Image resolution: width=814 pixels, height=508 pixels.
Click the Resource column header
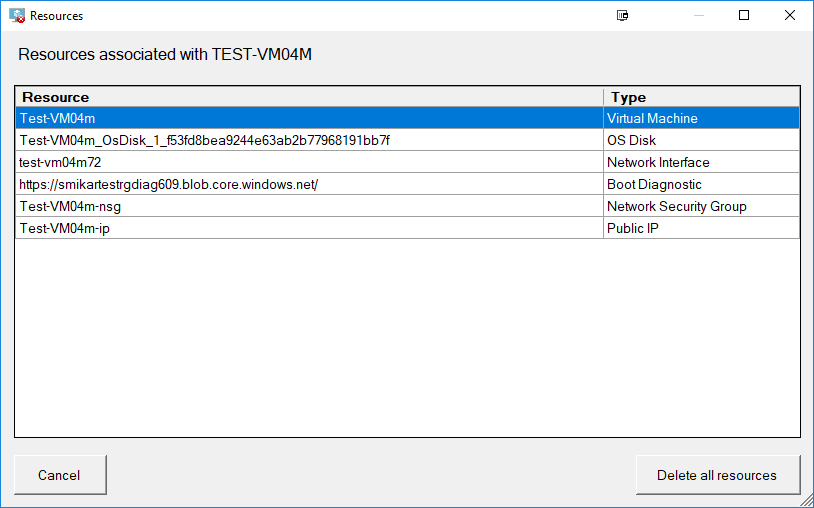tap(309, 97)
